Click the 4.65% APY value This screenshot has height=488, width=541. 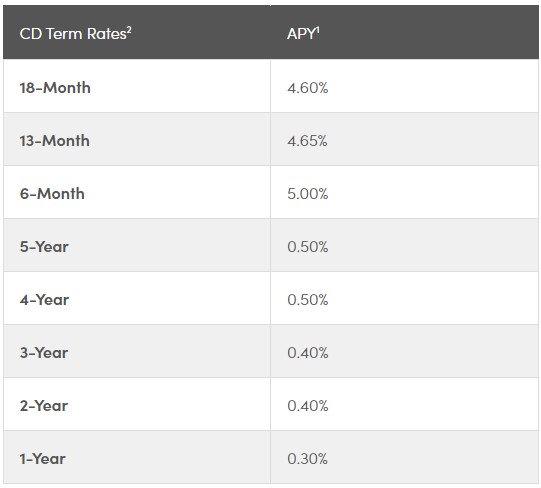[x=307, y=141]
